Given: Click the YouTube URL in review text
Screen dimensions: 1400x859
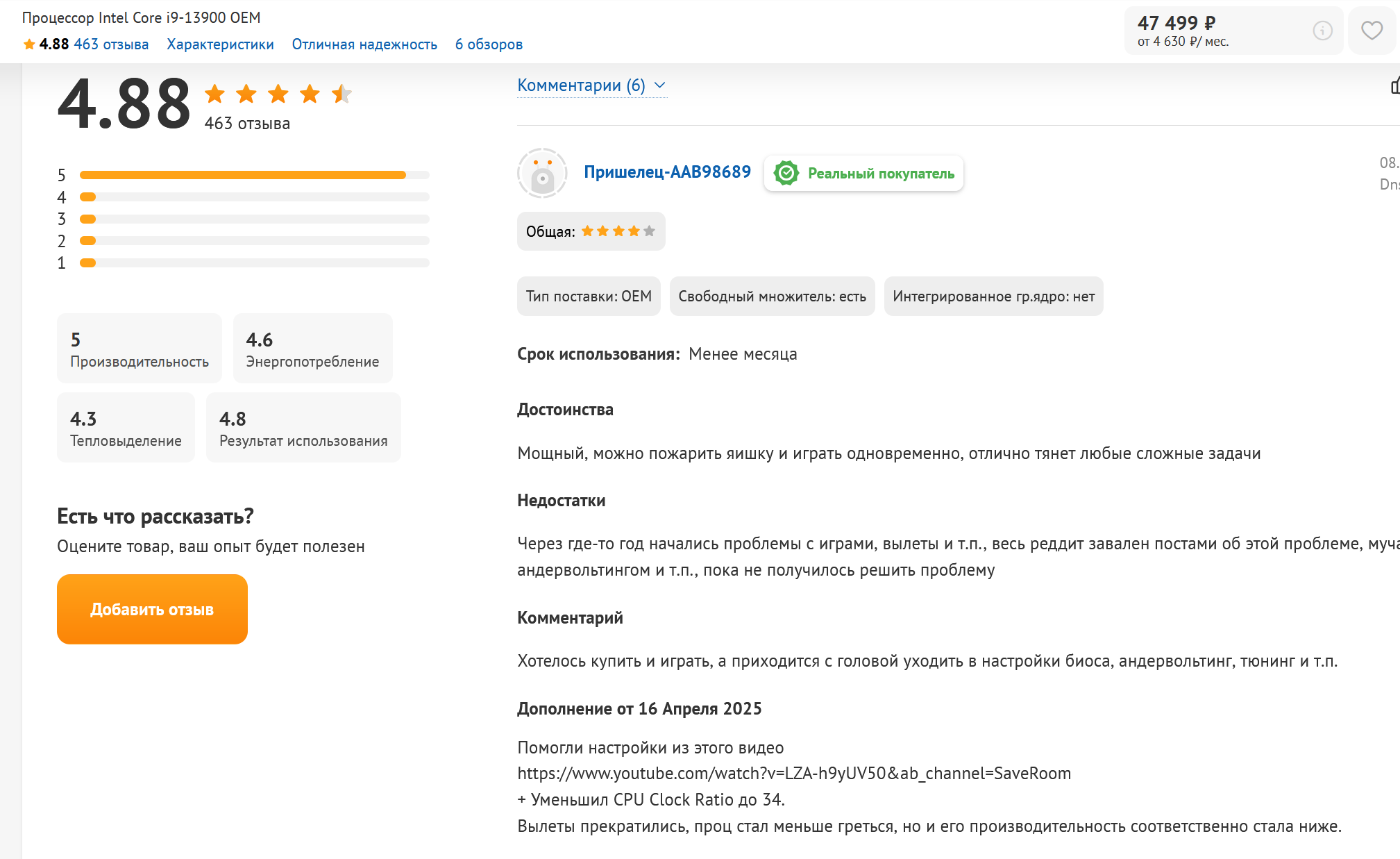Looking at the screenshot, I should 794,774.
